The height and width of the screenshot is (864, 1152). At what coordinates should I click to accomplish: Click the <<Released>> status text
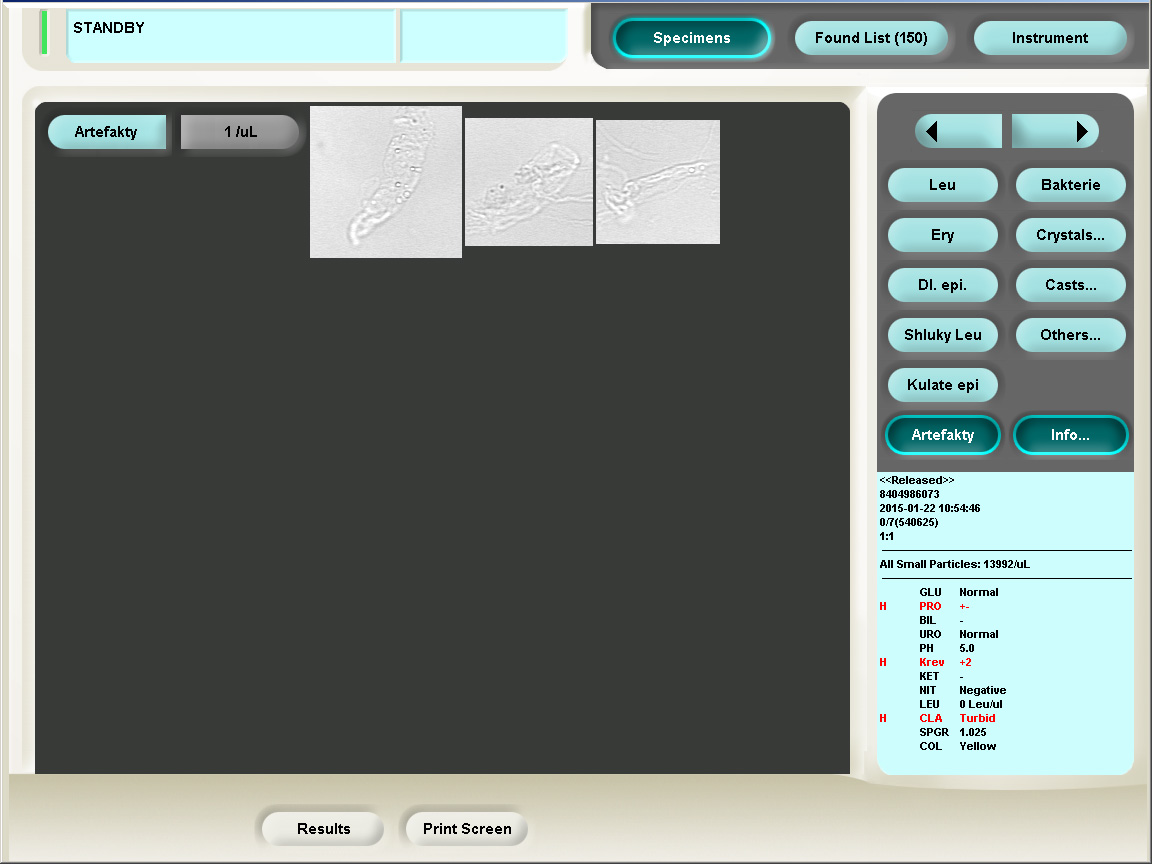click(x=917, y=480)
